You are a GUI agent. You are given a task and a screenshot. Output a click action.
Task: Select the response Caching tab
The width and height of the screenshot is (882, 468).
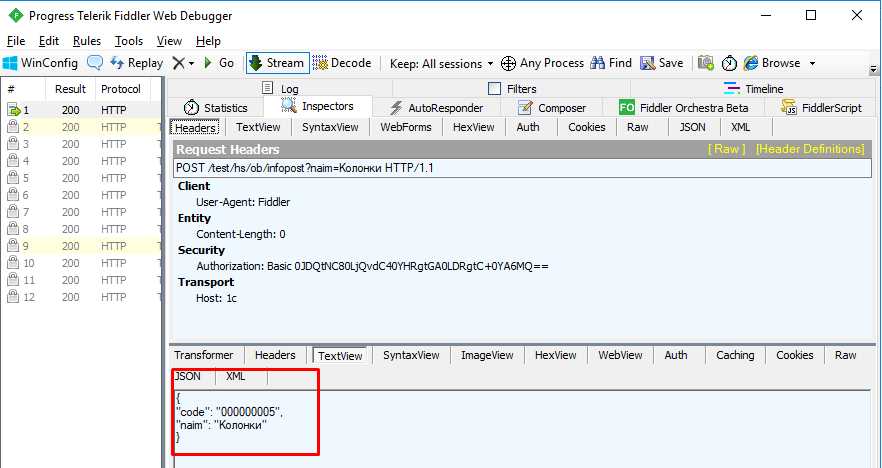point(735,355)
